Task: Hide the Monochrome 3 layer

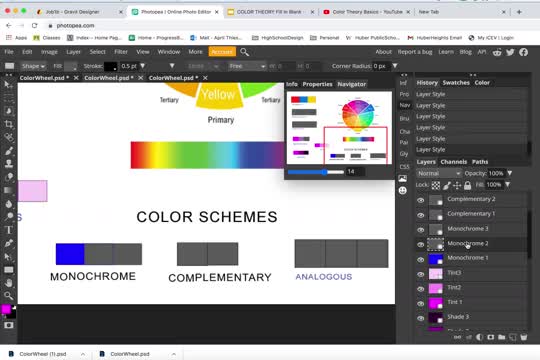Action: 420,230
